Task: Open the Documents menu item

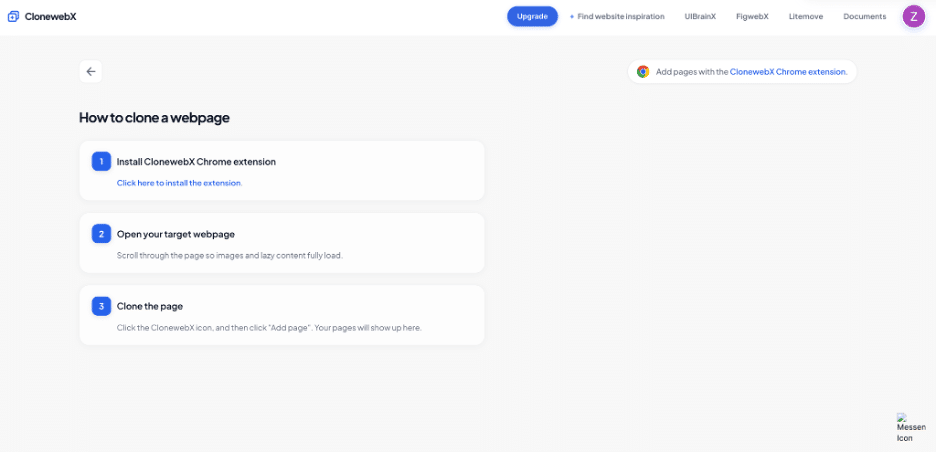Action: [864, 17]
